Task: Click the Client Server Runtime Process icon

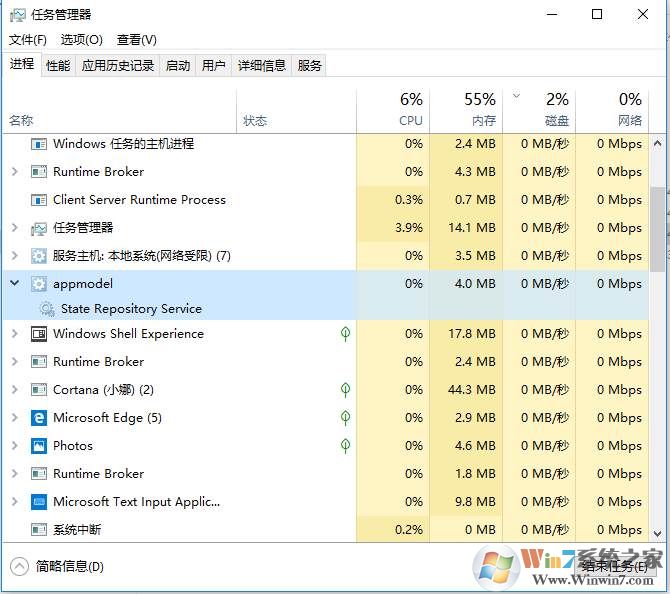Action: tap(39, 200)
